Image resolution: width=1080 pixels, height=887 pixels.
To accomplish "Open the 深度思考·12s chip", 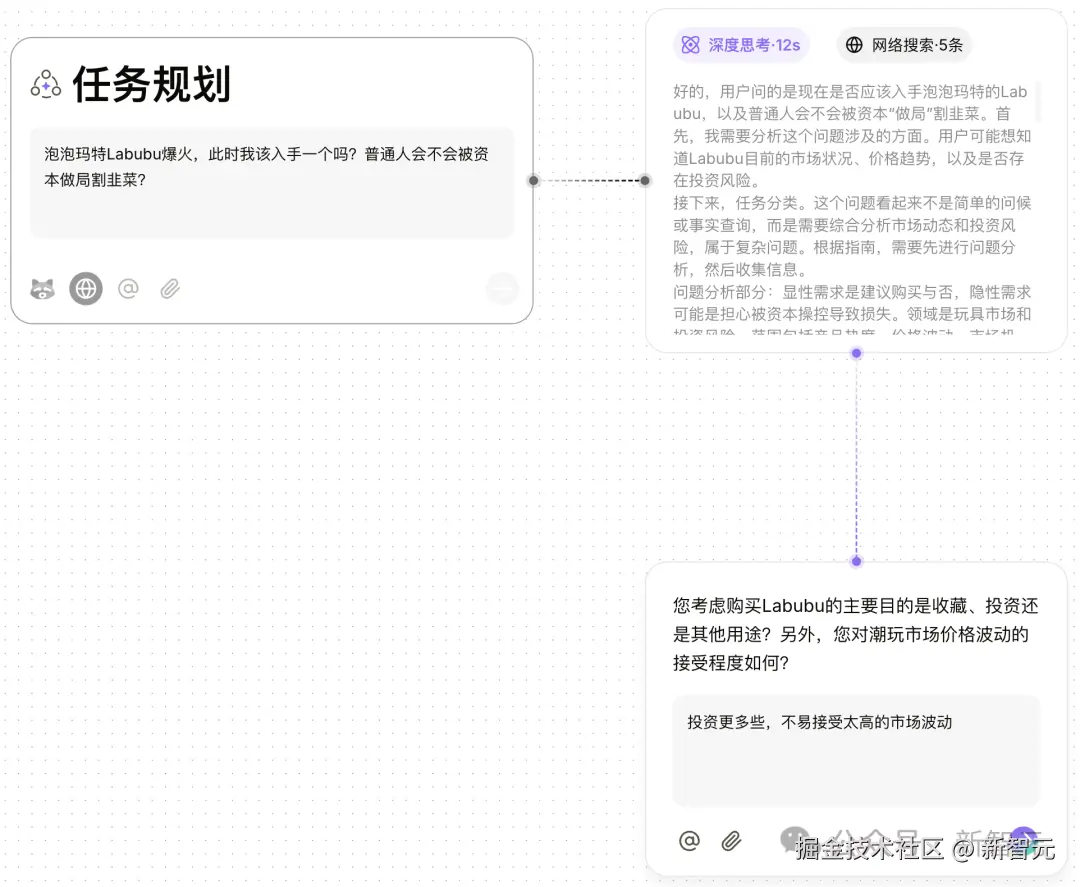I will pos(740,45).
